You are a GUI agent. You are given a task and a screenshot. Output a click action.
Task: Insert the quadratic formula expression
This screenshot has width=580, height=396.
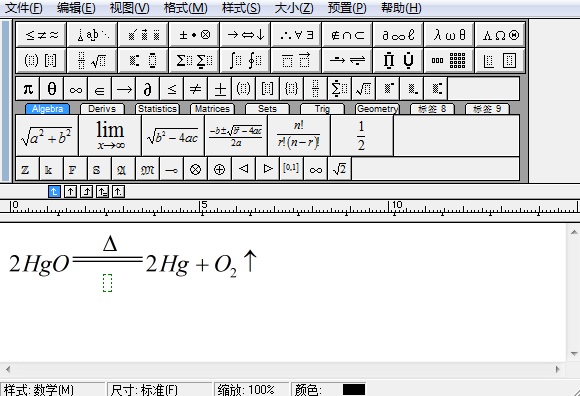click(x=236, y=135)
